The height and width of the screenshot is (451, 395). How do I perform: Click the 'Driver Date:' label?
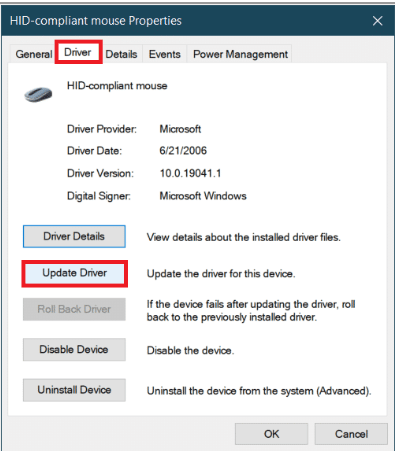point(94,151)
